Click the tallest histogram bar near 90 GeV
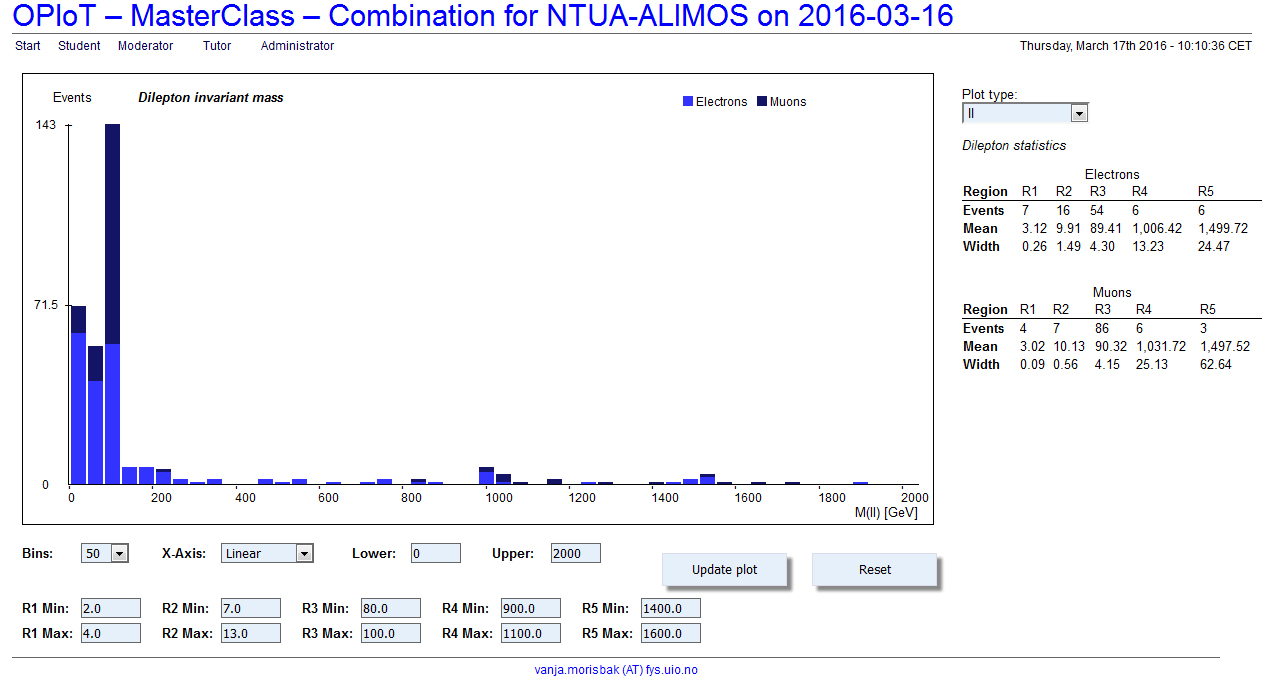 coord(112,304)
